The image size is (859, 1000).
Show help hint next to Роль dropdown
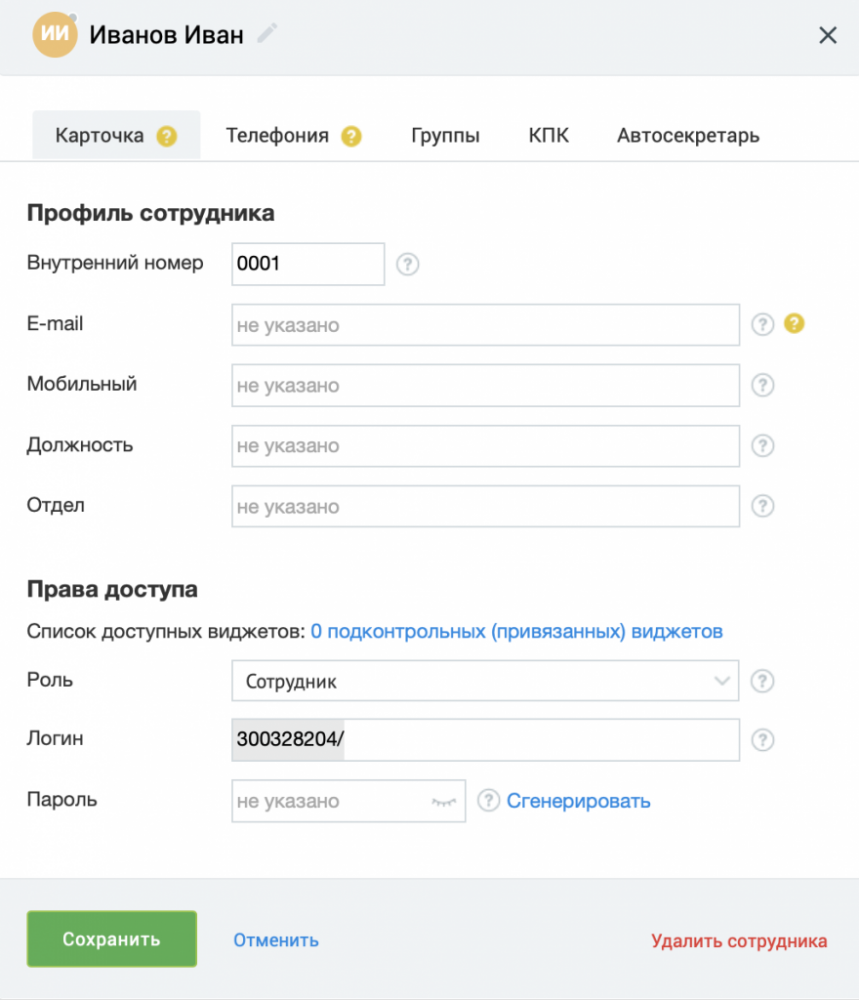point(763,681)
